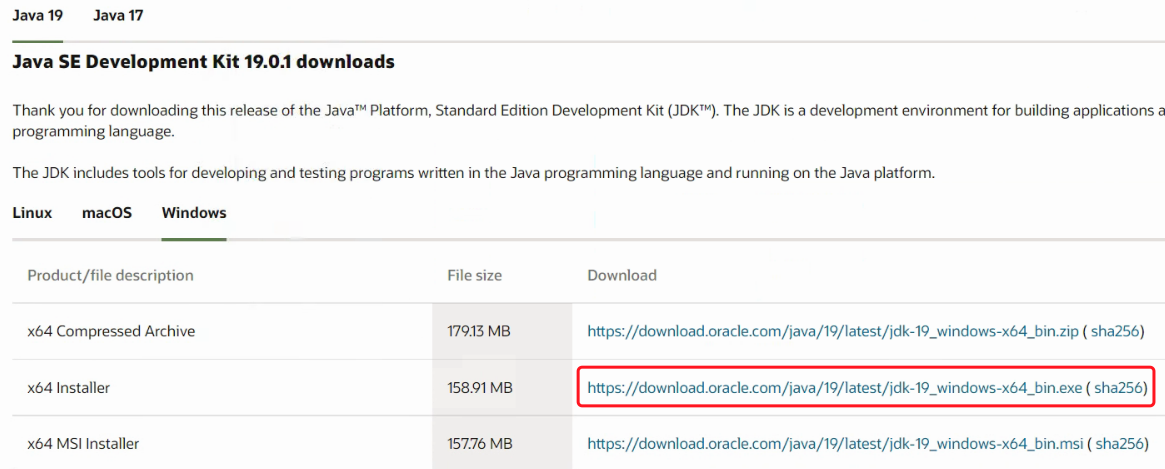Click the 'Product/file description' column header

(x=111, y=275)
